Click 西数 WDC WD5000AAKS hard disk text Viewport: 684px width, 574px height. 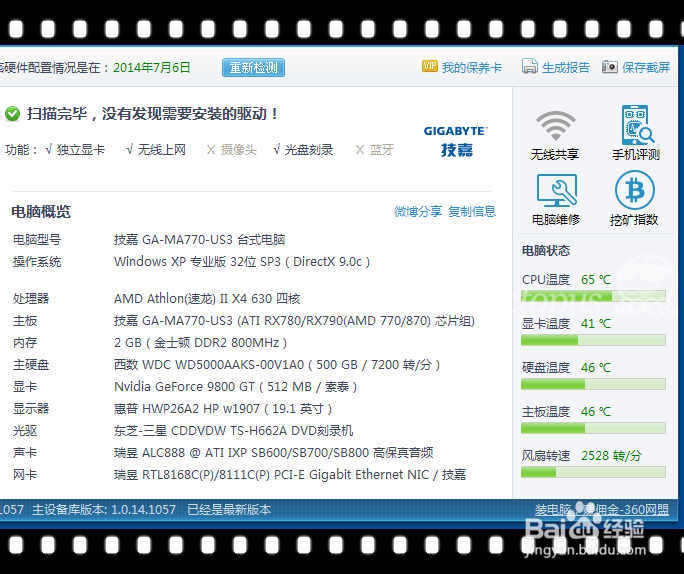tap(277, 365)
